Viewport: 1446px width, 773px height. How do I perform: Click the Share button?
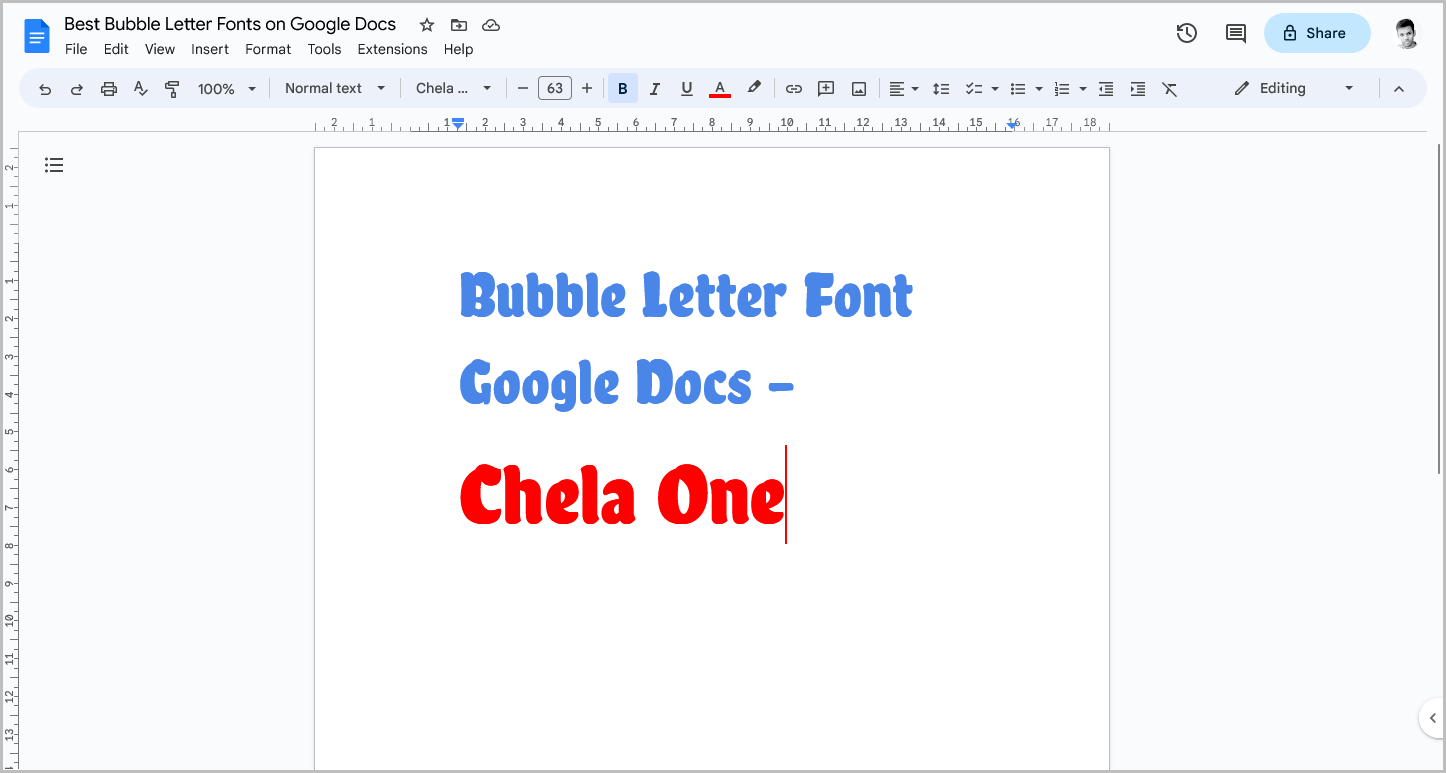(x=1317, y=33)
